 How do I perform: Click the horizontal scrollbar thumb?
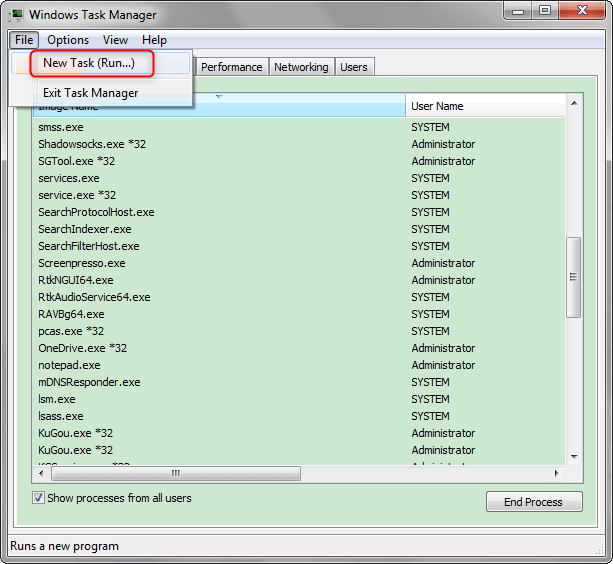(x=176, y=473)
